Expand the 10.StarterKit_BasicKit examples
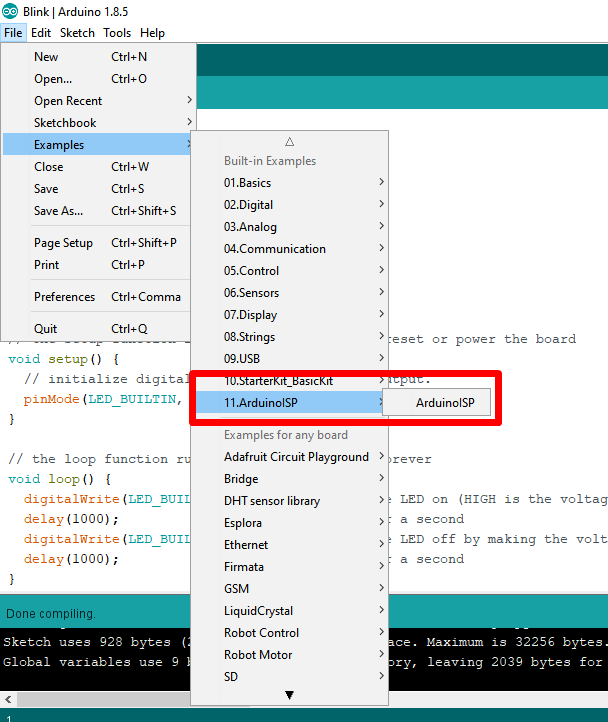608x722 pixels. coord(290,381)
